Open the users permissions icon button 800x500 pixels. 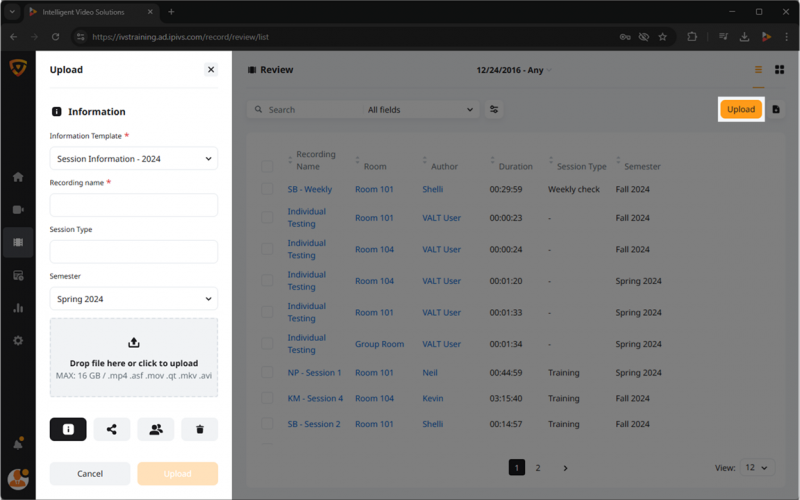pyautogui.click(x=156, y=430)
